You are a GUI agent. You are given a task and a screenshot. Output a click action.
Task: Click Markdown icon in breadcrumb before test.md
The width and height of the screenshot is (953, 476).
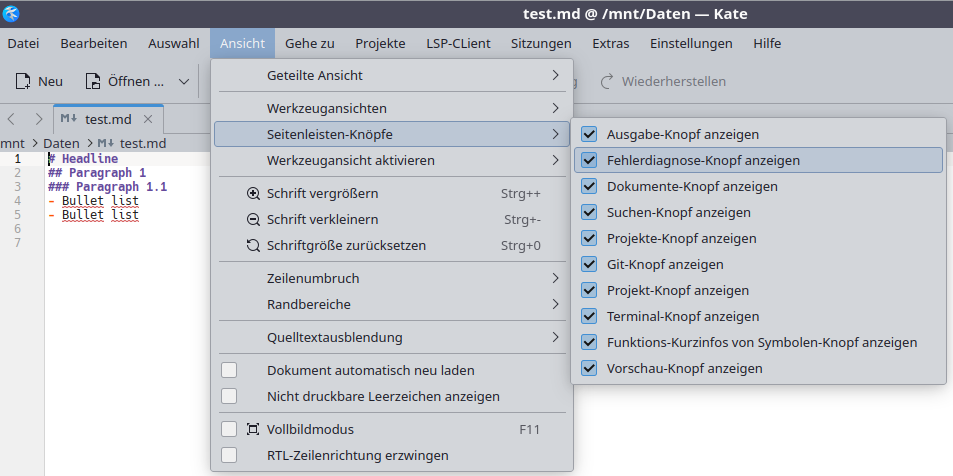click(x=106, y=143)
